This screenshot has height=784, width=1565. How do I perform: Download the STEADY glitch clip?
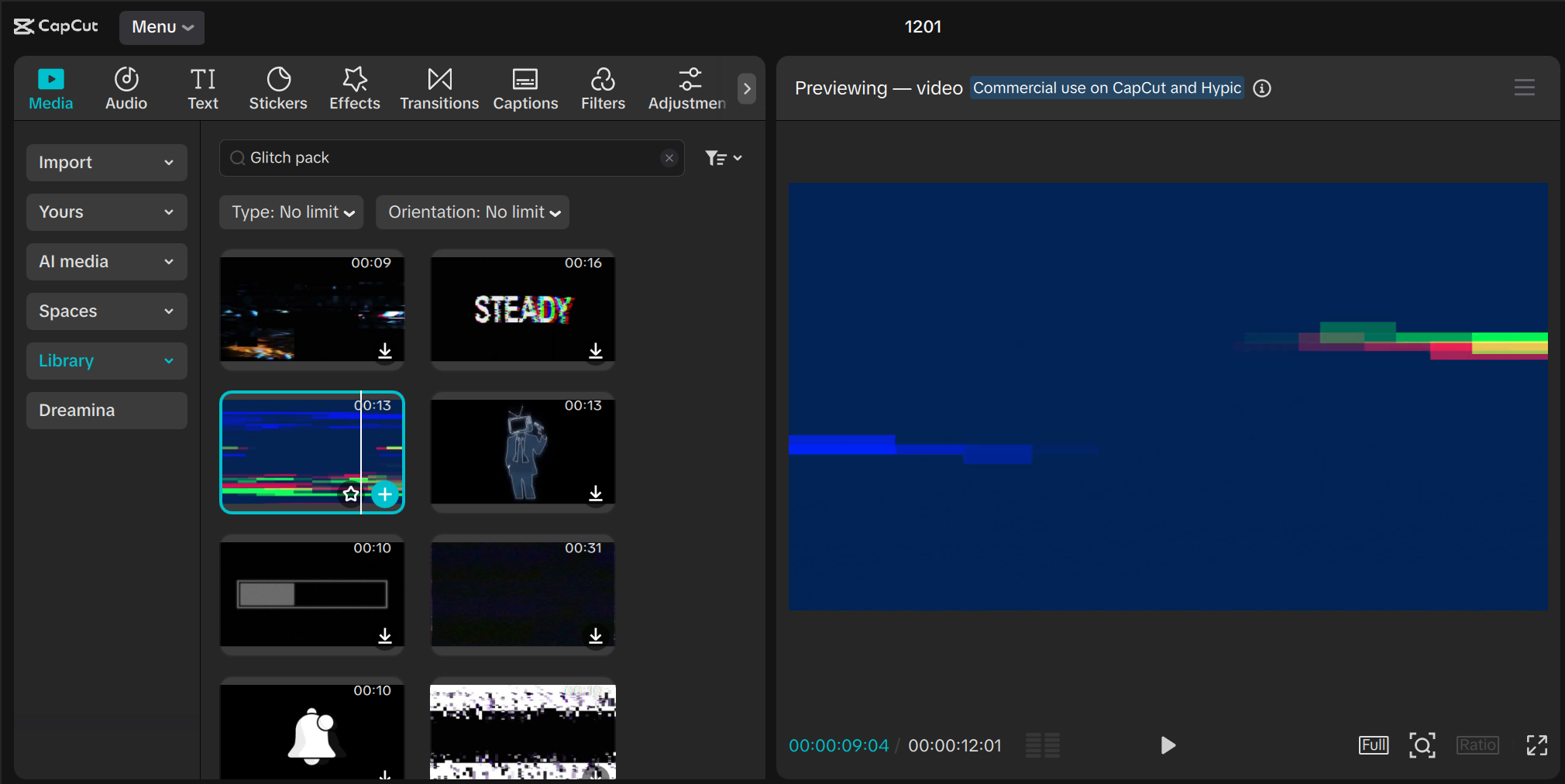[595, 352]
